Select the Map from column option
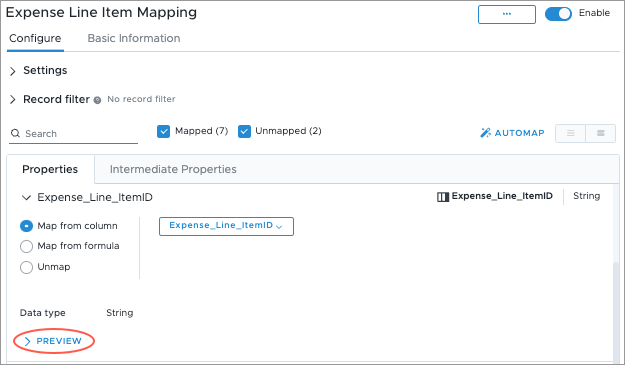 click(x=26, y=226)
